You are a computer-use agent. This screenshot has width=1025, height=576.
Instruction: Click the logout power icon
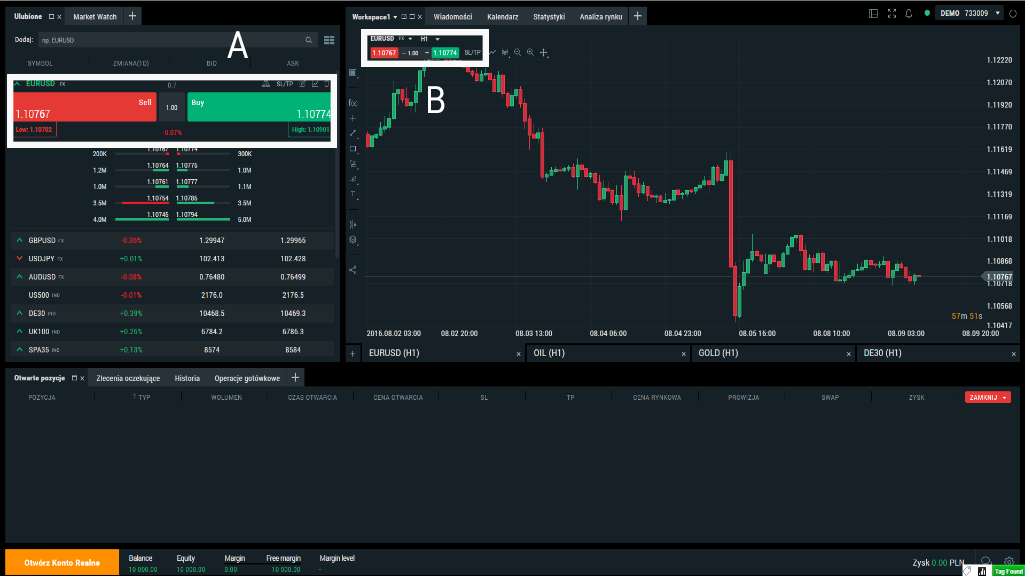coord(1013,13)
